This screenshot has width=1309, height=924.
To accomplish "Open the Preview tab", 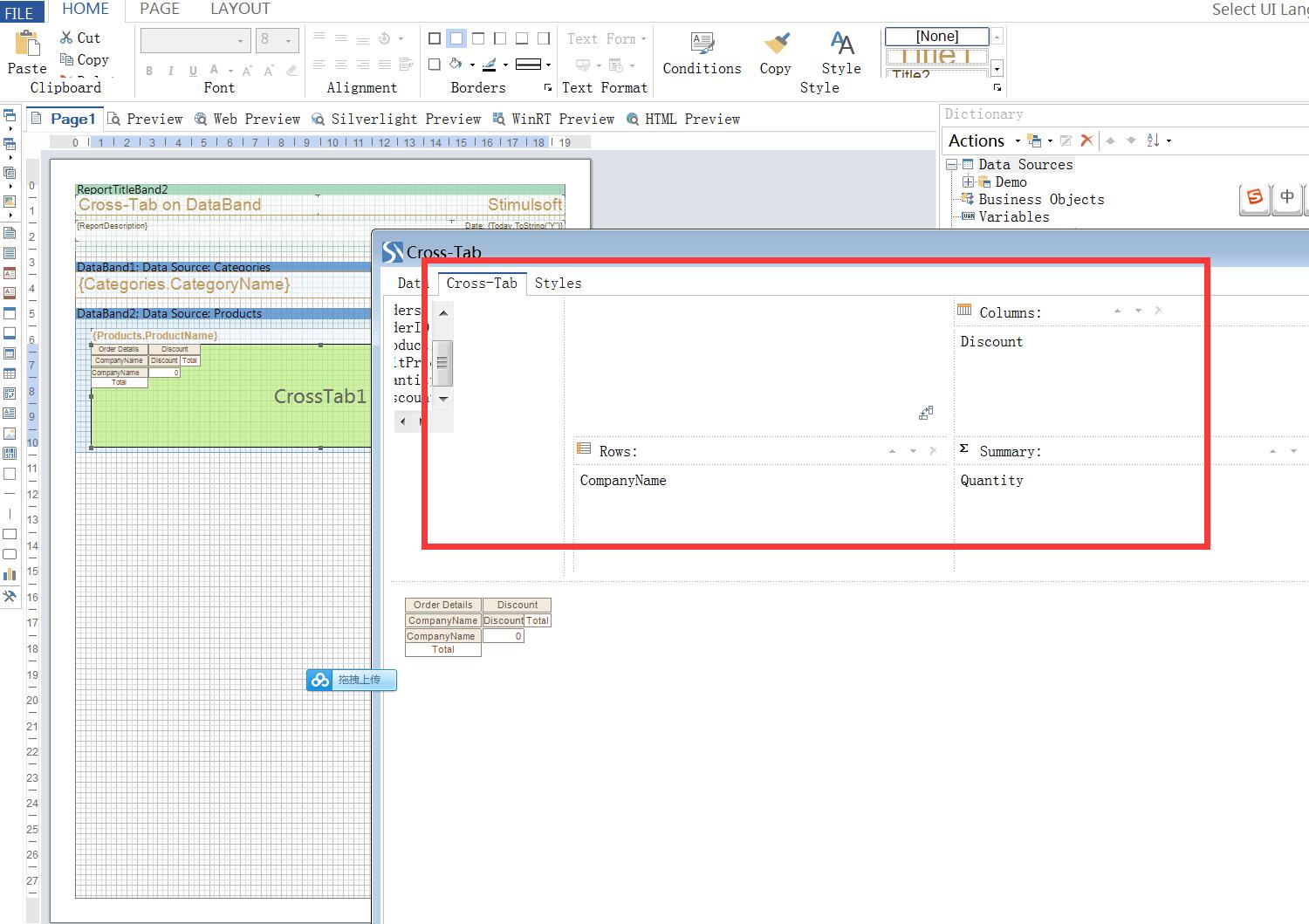I will point(145,119).
